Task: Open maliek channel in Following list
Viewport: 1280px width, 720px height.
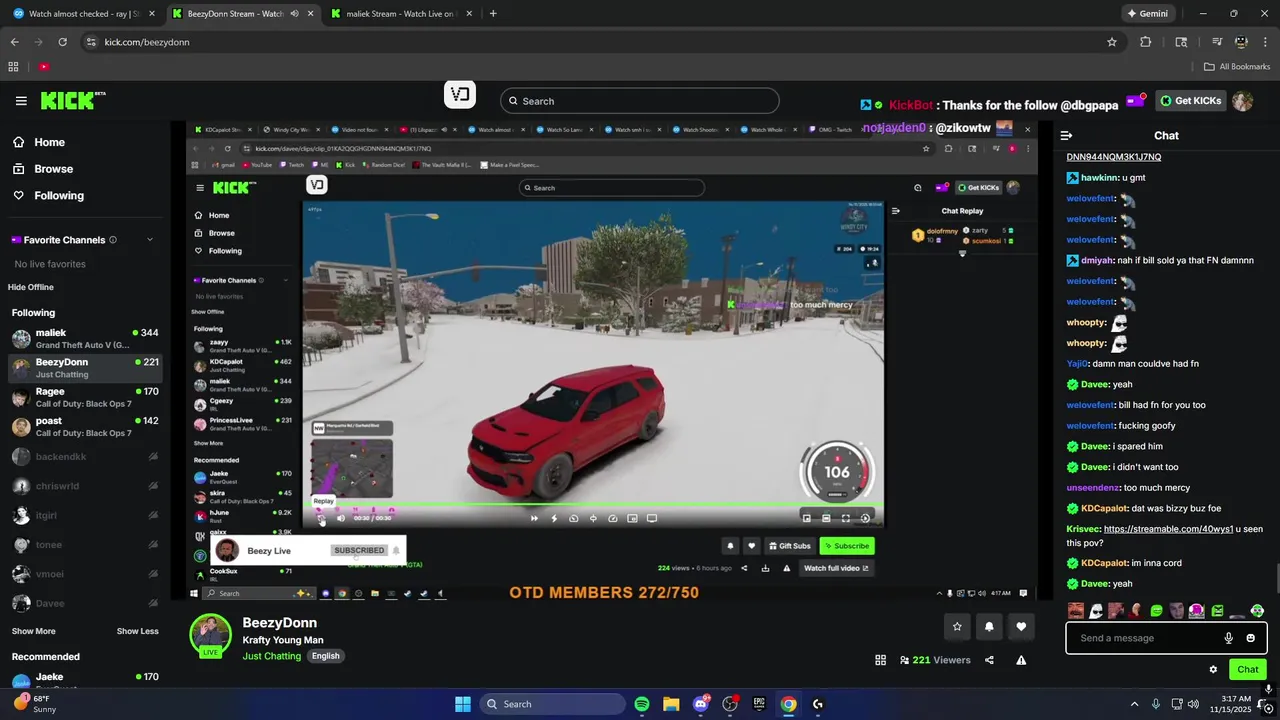Action: pyautogui.click(x=84, y=339)
